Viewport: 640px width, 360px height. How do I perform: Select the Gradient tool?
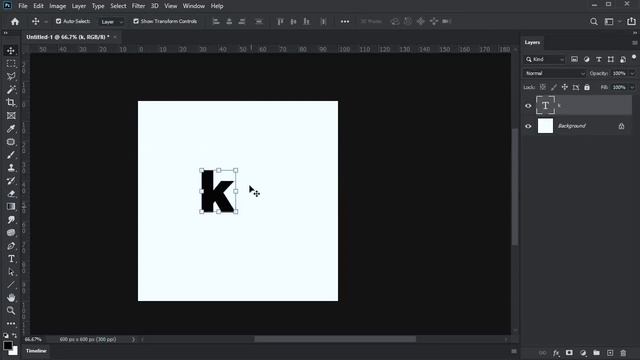pos(11,207)
